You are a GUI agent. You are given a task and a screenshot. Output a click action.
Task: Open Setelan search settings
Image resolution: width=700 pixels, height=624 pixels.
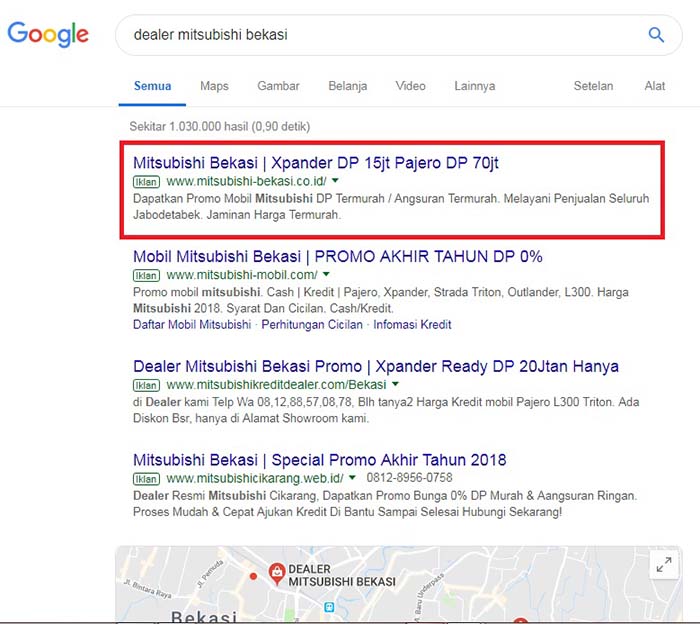pyautogui.click(x=593, y=86)
